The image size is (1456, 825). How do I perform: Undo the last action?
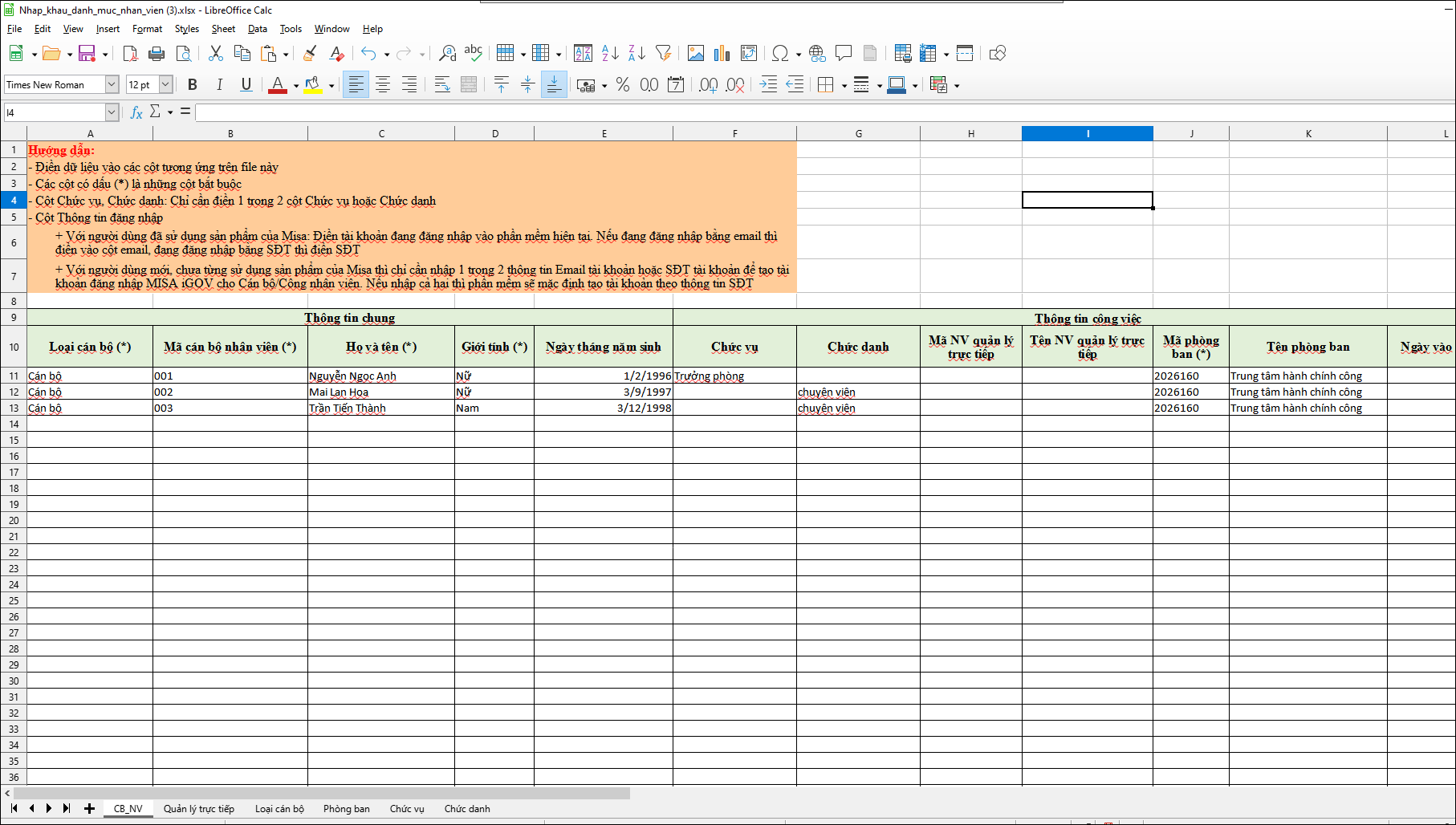point(368,54)
